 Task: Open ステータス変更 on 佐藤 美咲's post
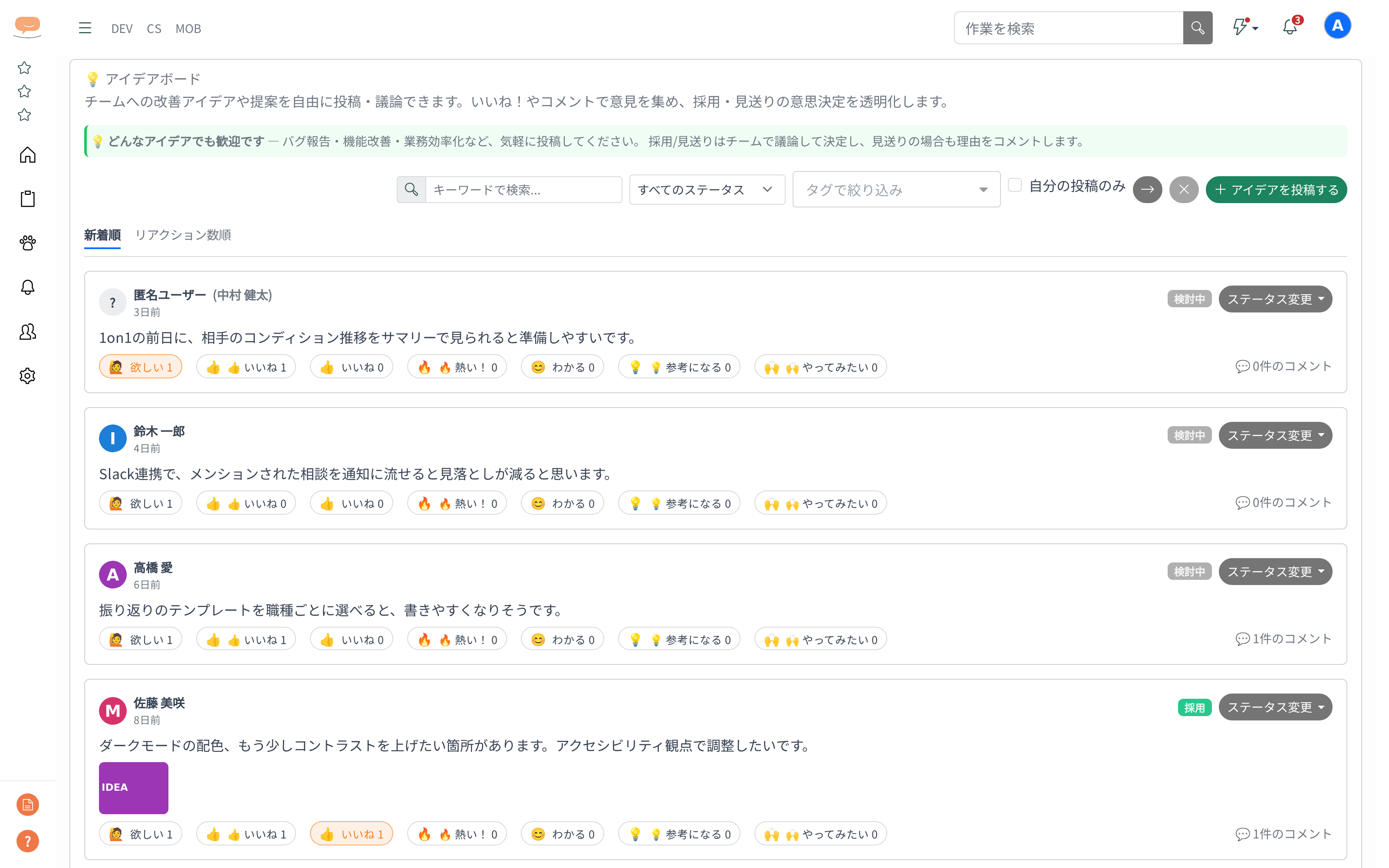point(1275,707)
